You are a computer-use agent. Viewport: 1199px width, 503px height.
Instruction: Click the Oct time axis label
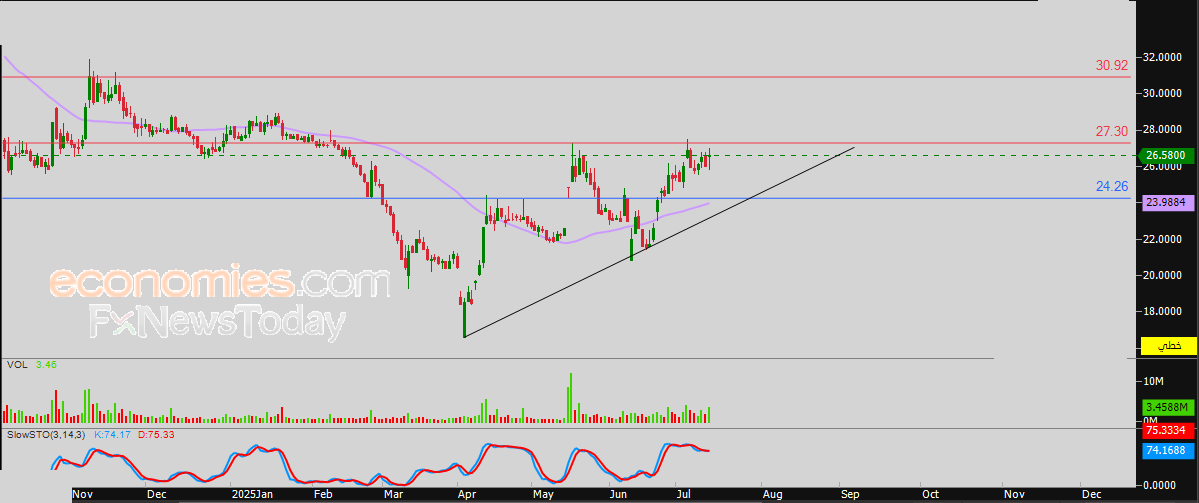click(930, 495)
